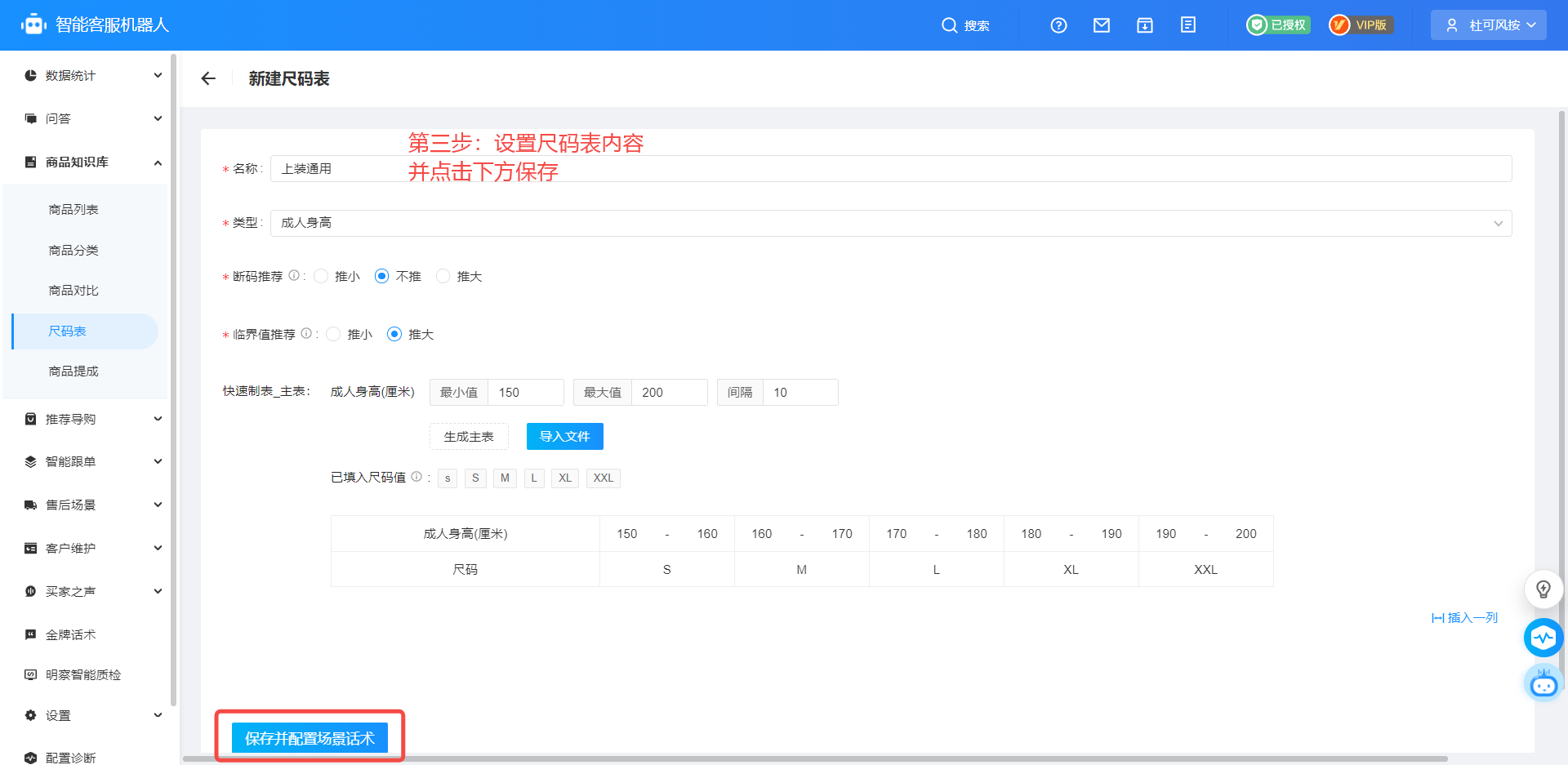Select 推小 for 断码推荐
The height and width of the screenshot is (765, 1568).
(321, 276)
